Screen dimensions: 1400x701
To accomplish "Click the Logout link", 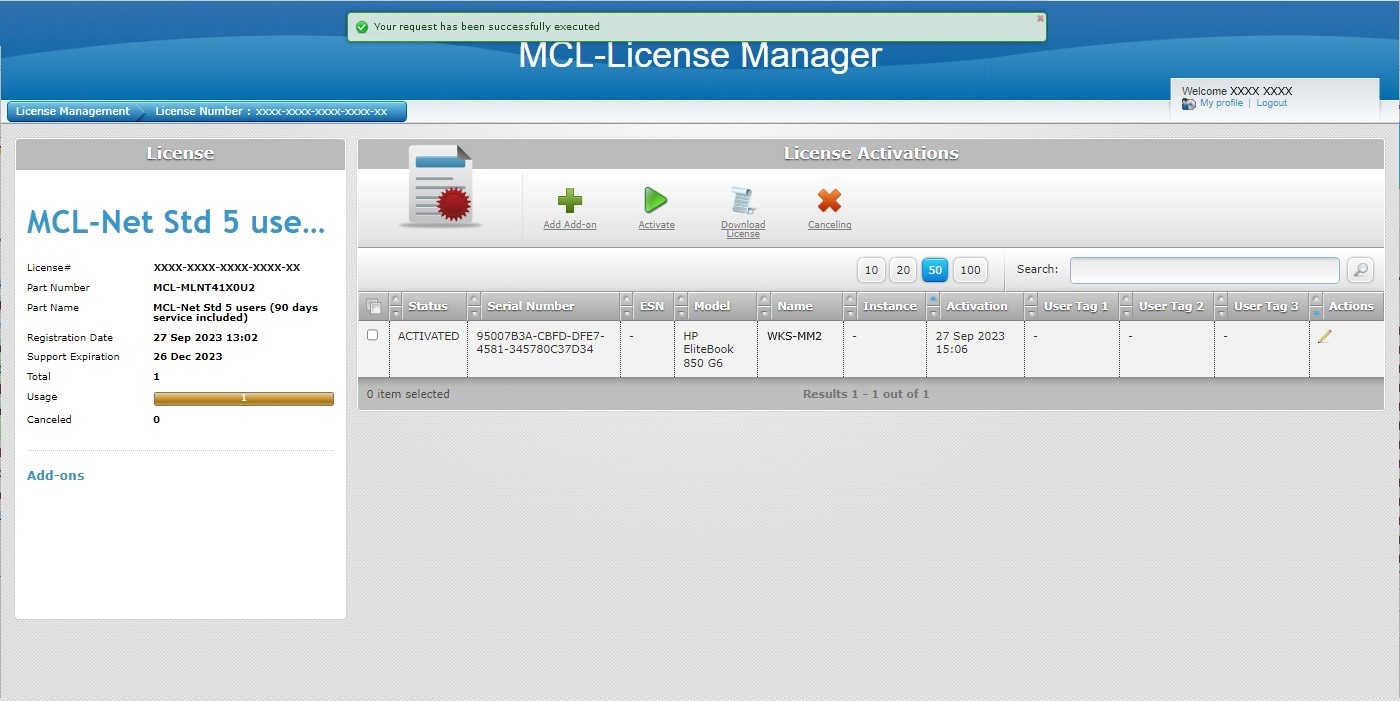I will (1272, 103).
